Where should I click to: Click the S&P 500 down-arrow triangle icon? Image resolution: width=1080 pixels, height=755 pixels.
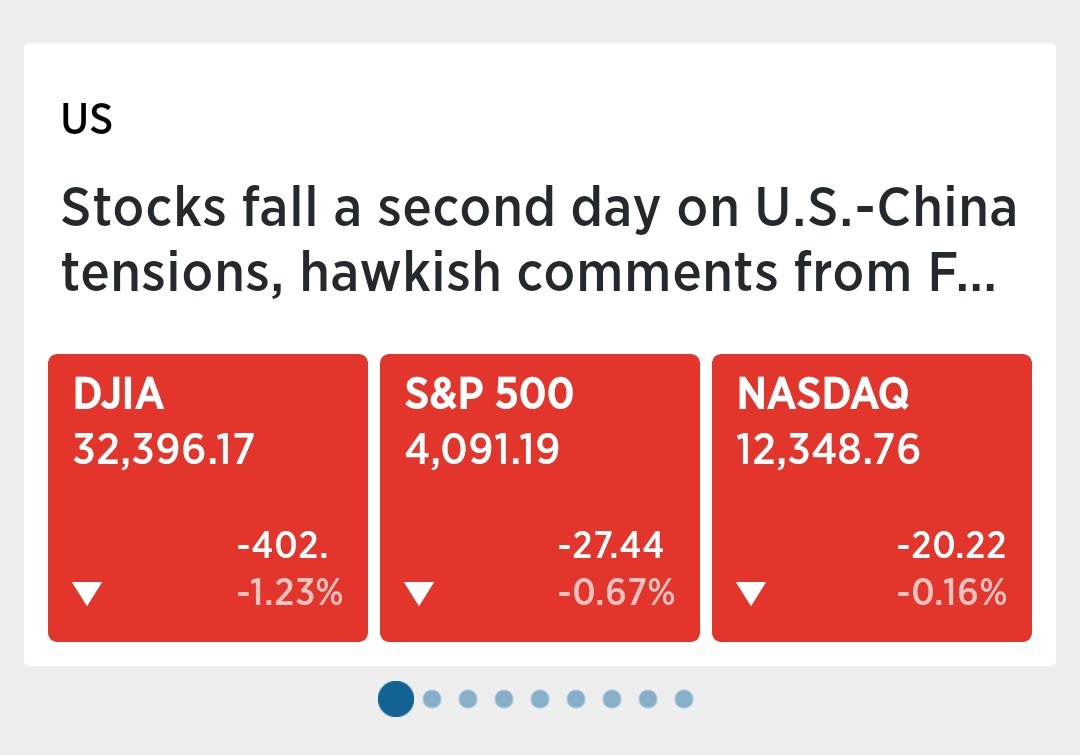pyautogui.click(x=420, y=595)
